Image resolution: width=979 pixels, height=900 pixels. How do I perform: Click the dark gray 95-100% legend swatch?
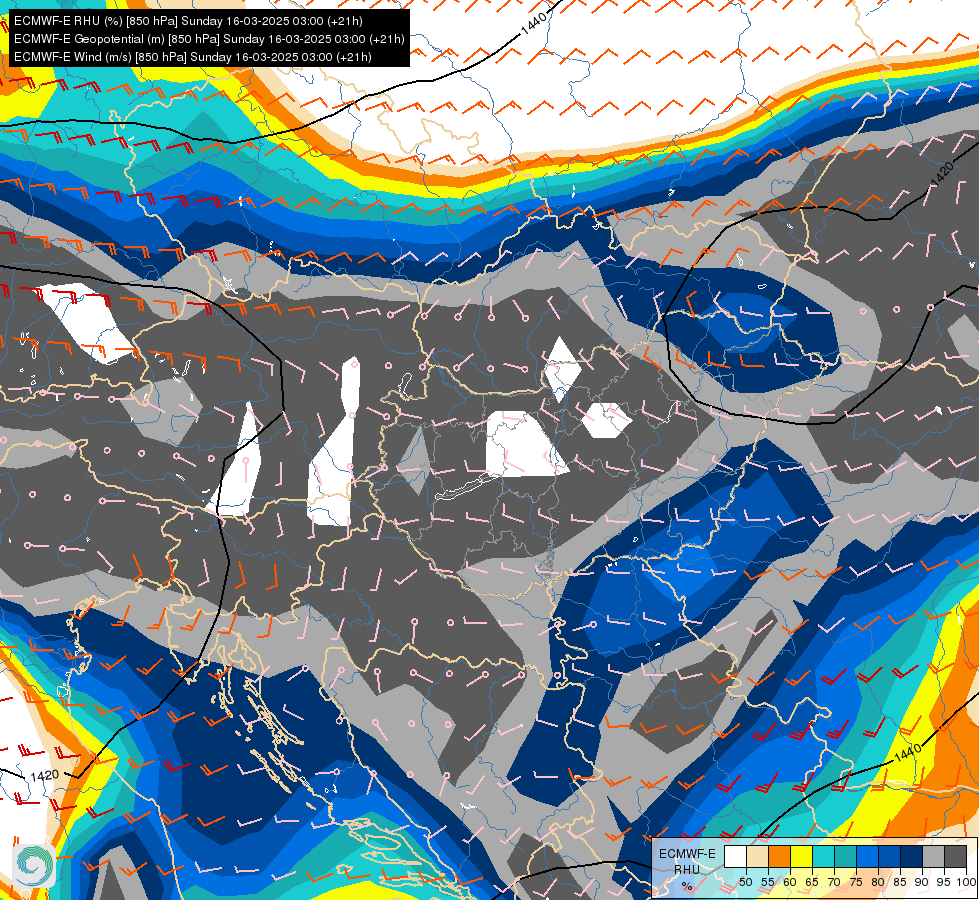pos(955,856)
